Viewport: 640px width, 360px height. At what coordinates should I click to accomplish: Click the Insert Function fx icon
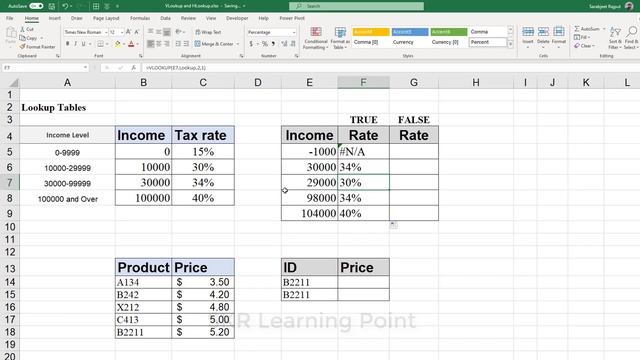[133, 68]
